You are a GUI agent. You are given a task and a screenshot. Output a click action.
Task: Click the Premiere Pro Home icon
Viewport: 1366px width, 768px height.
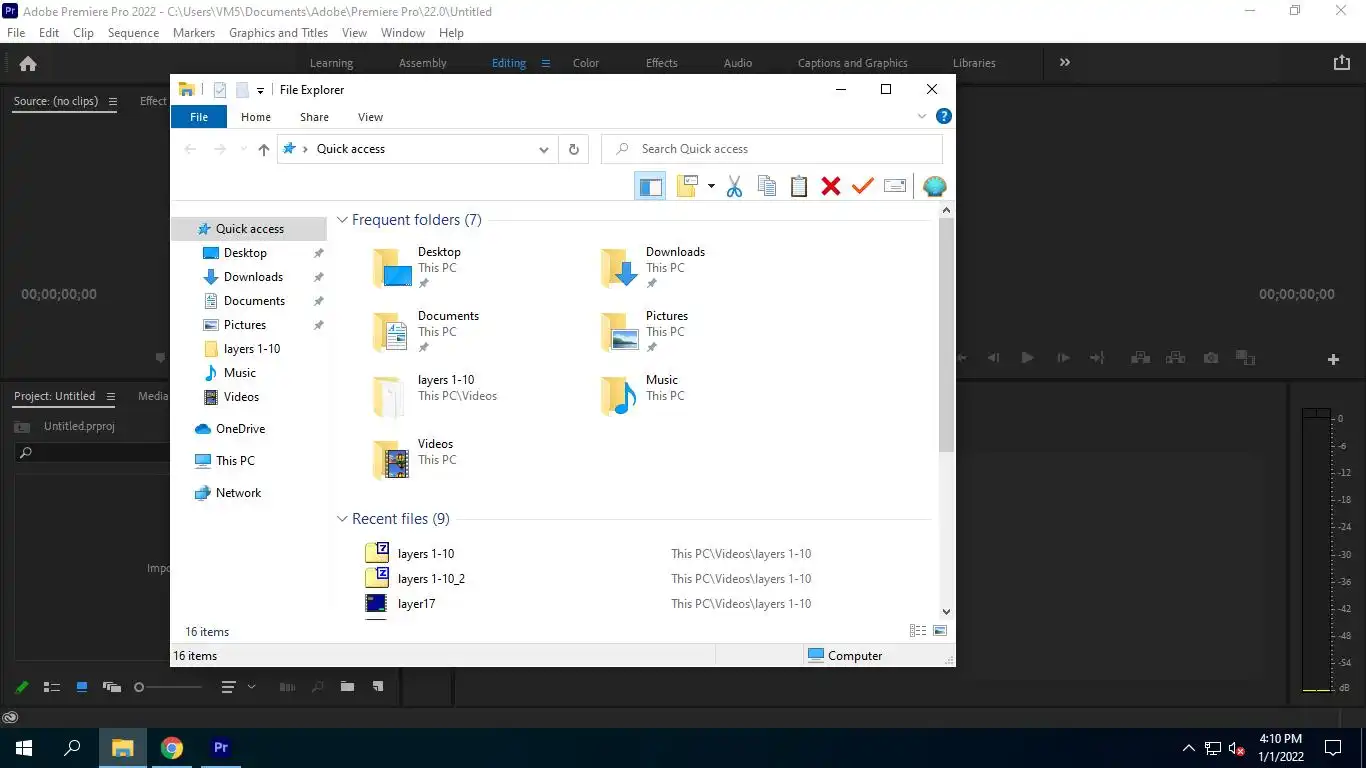[28, 63]
